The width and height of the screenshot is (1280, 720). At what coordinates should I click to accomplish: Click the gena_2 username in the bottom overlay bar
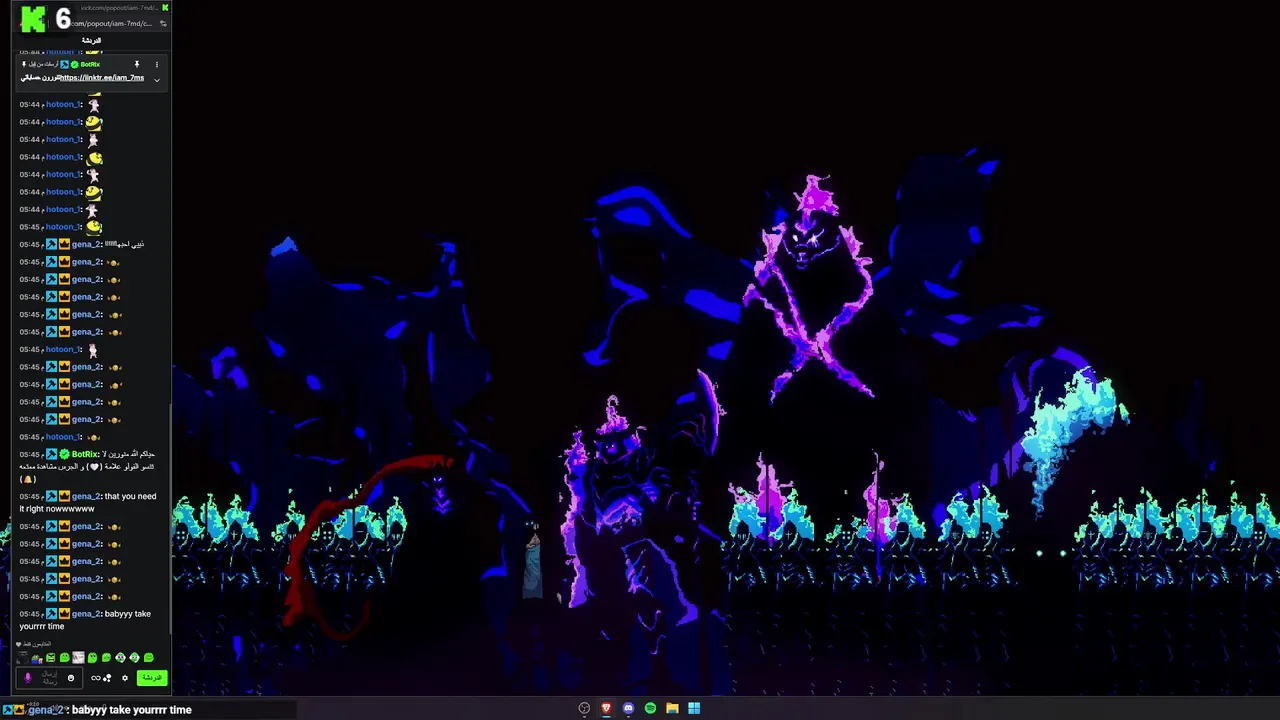45,710
